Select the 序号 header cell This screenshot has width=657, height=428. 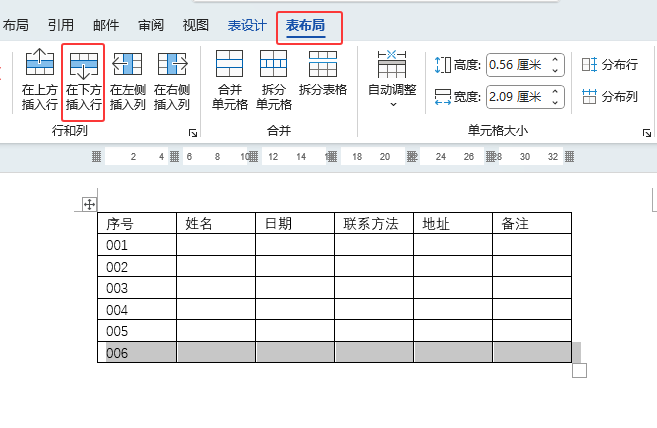click(137, 223)
